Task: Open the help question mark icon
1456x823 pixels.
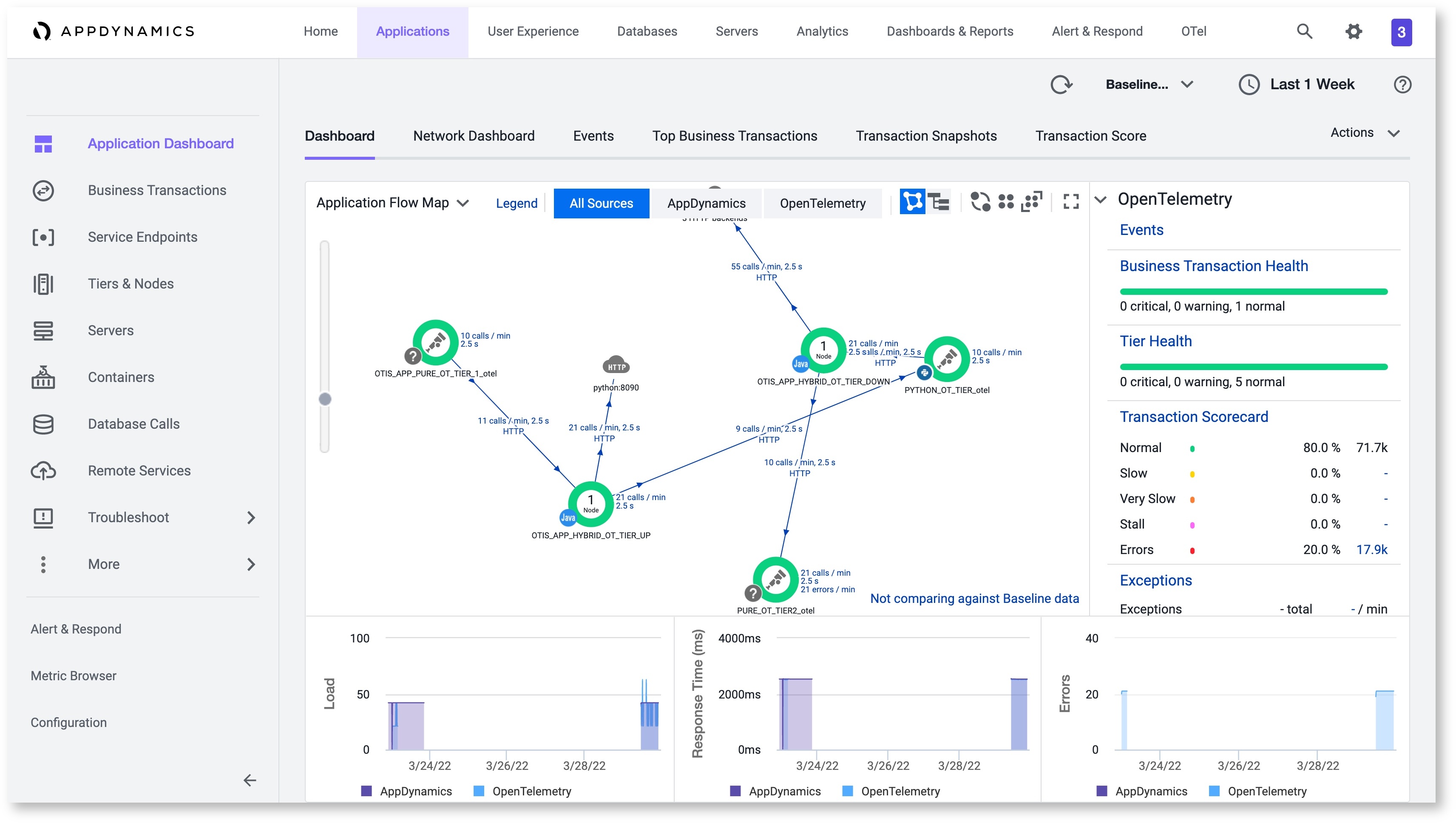Action: pyautogui.click(x=1402, y=85)
